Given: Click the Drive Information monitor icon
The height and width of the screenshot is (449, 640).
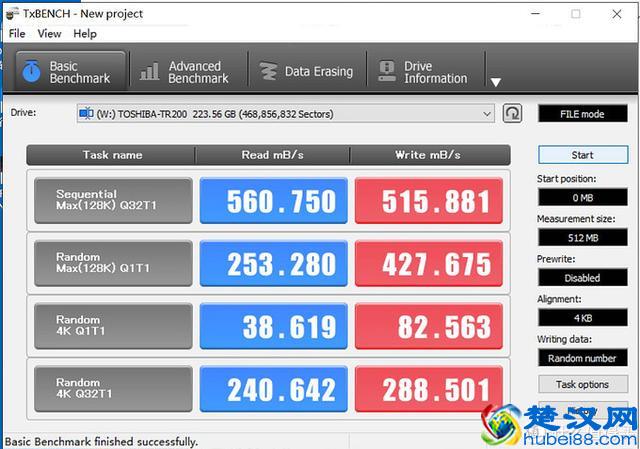Looking at the screenshot, I should coord(386,72).
